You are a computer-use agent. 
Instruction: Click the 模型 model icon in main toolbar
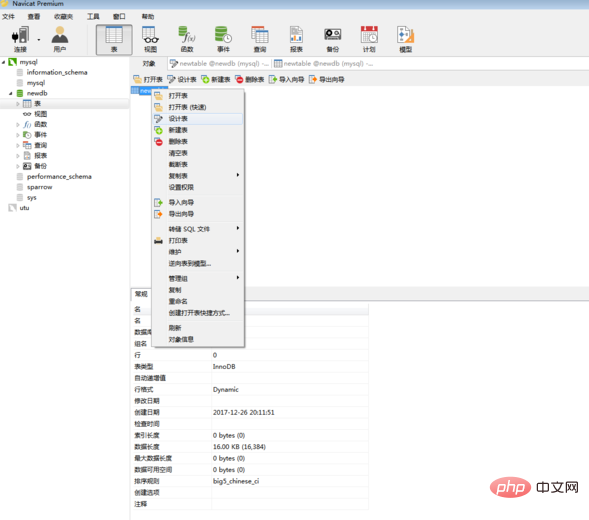coord(405,39)
